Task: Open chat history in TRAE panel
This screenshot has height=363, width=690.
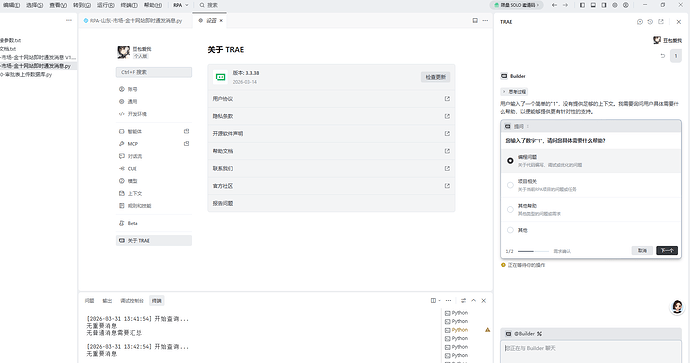Action: pyautogui.click(x=650, y=22)
